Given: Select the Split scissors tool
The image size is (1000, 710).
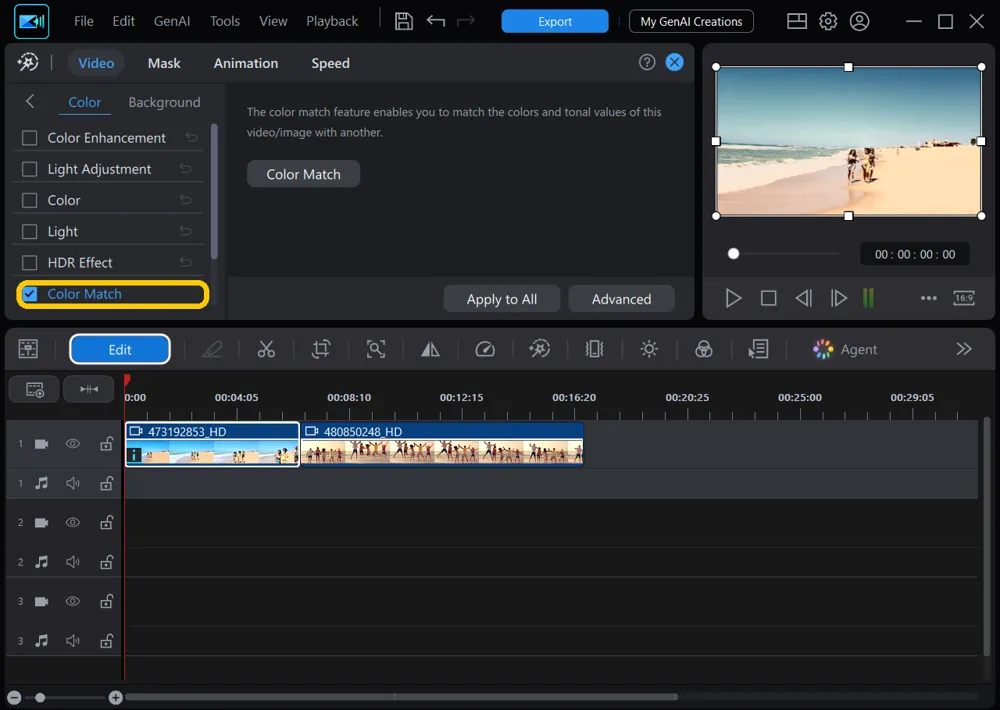Looking at the screenshot, I should pos(266,349).
